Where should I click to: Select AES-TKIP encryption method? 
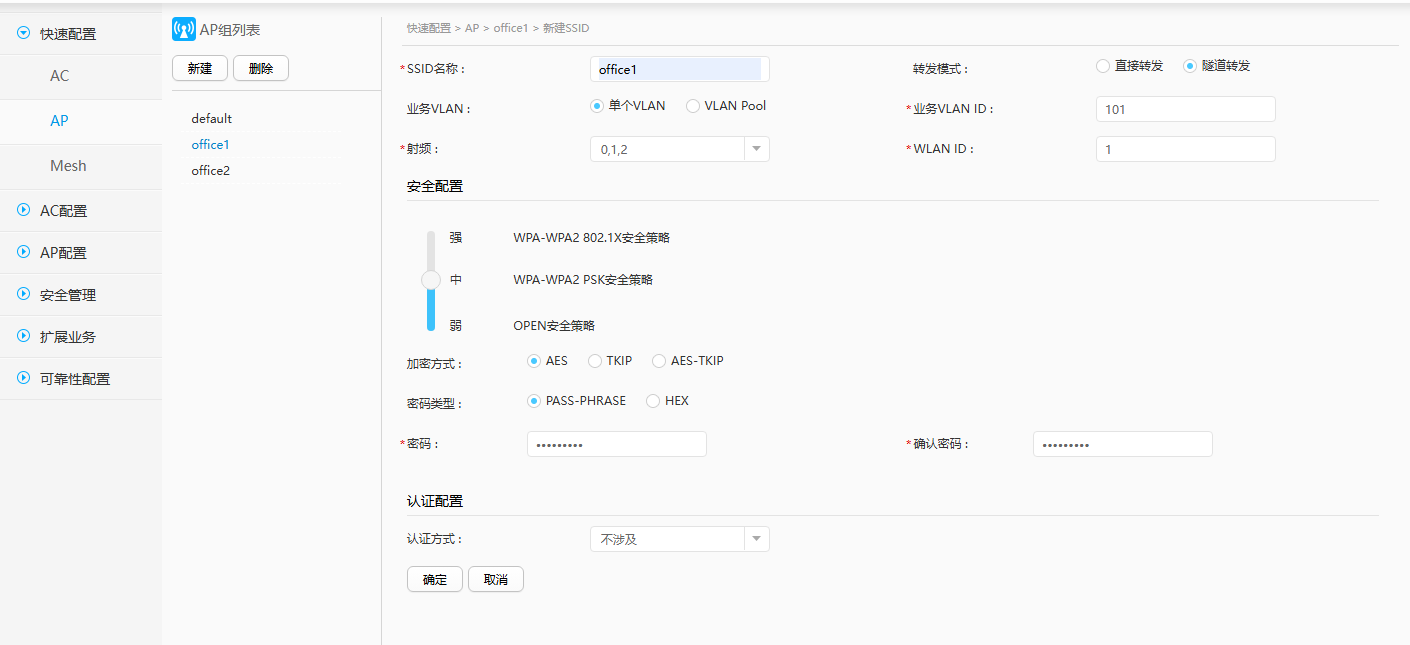[x=659, y=361]
